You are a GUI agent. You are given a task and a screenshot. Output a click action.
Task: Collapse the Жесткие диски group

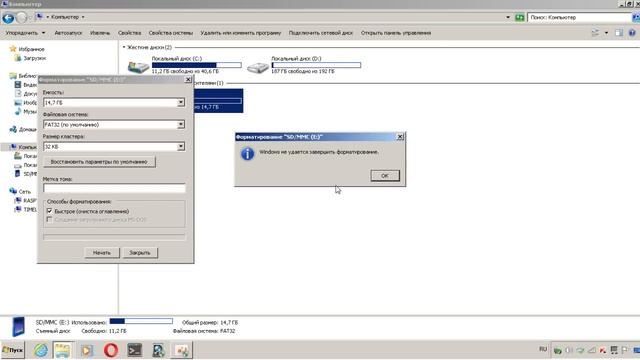tap(124, 47)
